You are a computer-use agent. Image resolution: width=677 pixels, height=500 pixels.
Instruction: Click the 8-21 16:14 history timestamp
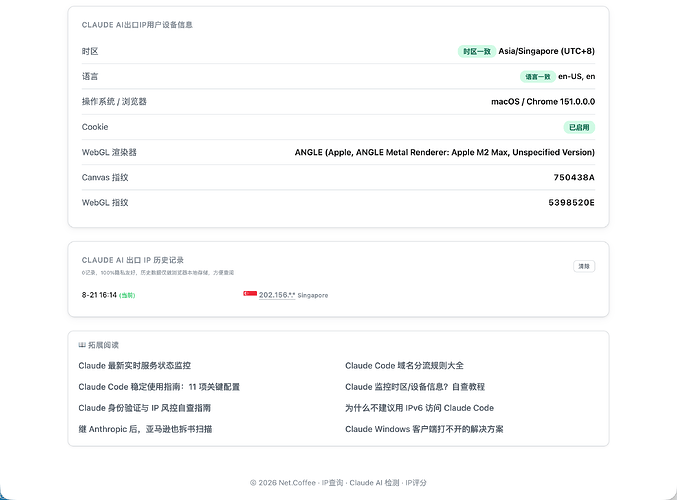99,295
